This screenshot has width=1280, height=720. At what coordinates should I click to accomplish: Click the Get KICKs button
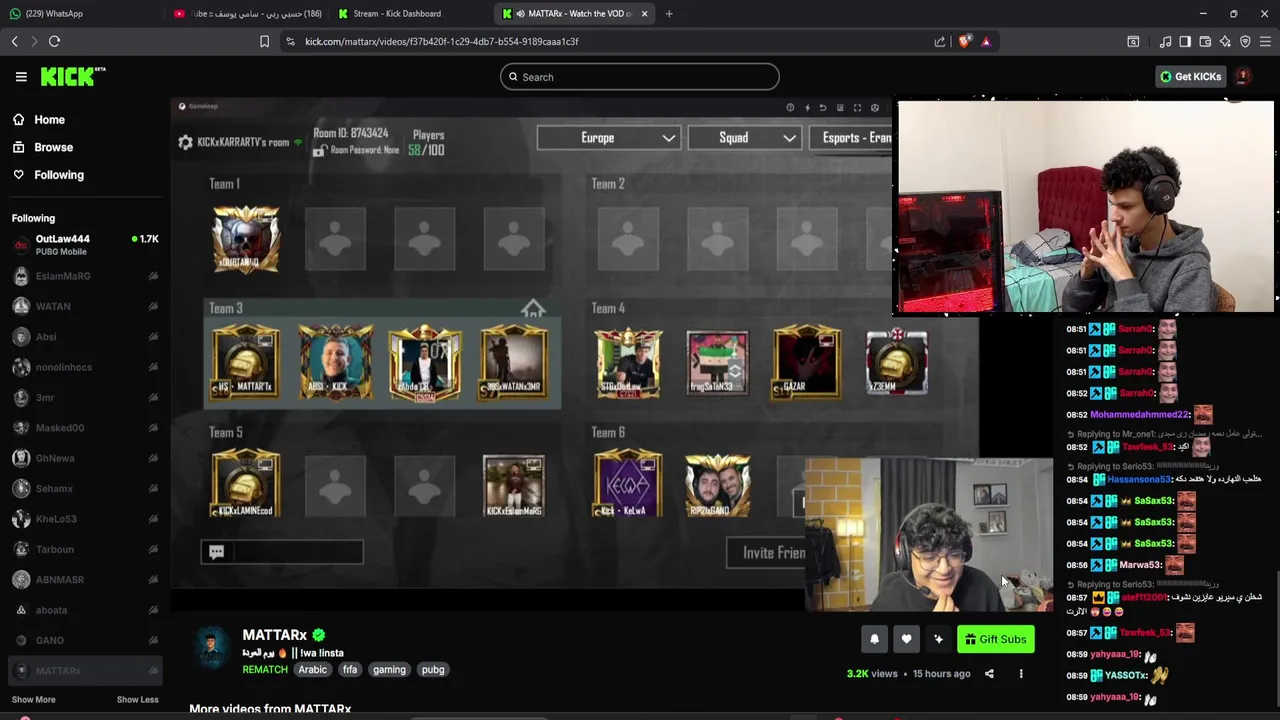tap(1190, 76)
